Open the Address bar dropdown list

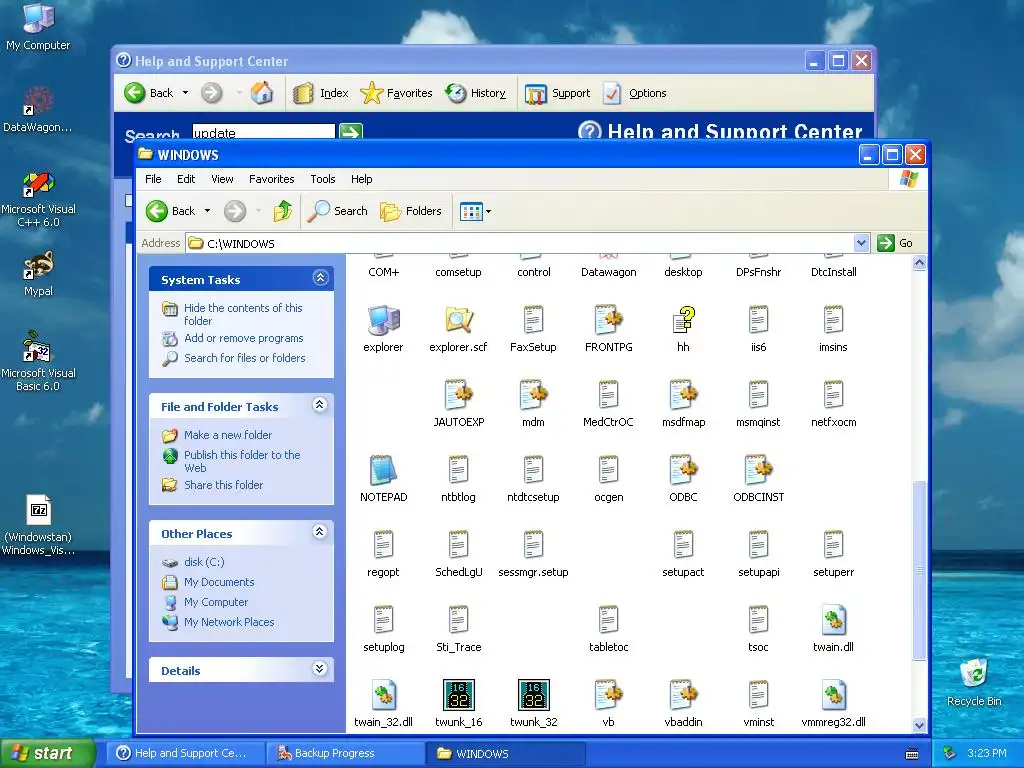click(x=861, y=243)
